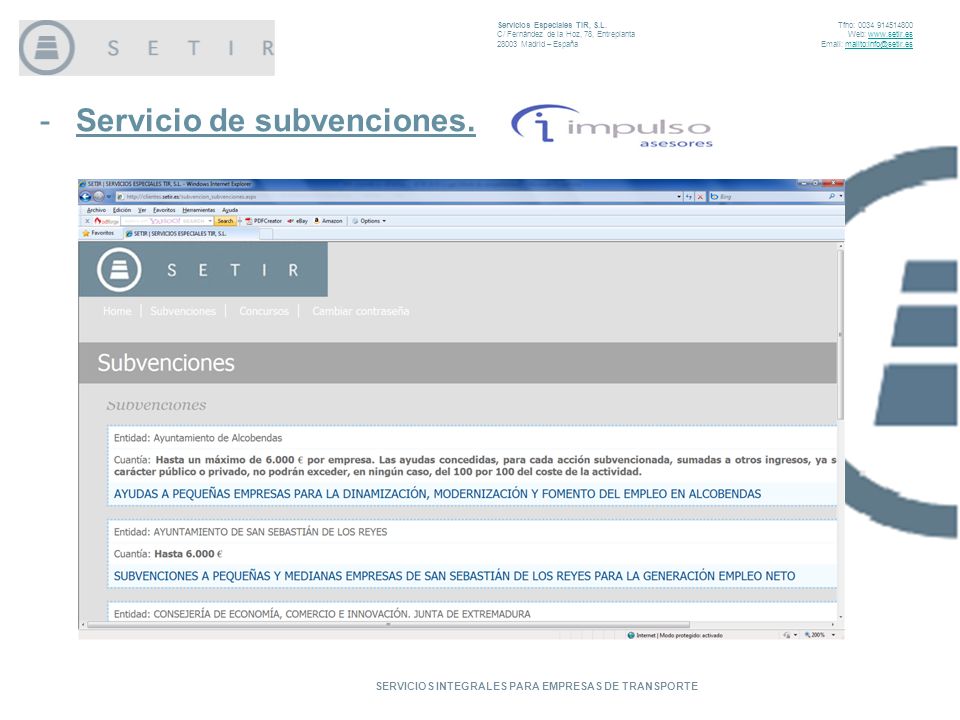Open the Edición menu
Image resolution: width=960 pixels, height=720 pixels.
122,210
